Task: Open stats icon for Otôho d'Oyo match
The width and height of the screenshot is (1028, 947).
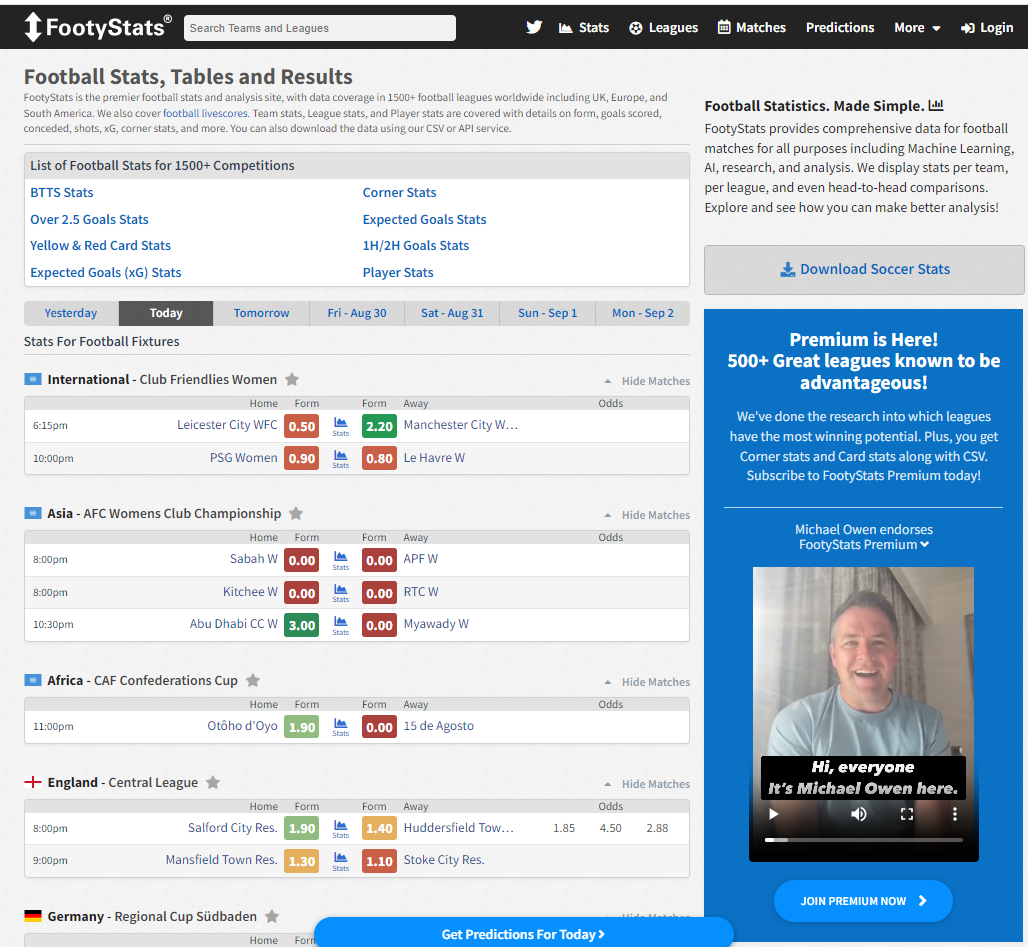Action: pyautogui.click(x=340, y=727)
